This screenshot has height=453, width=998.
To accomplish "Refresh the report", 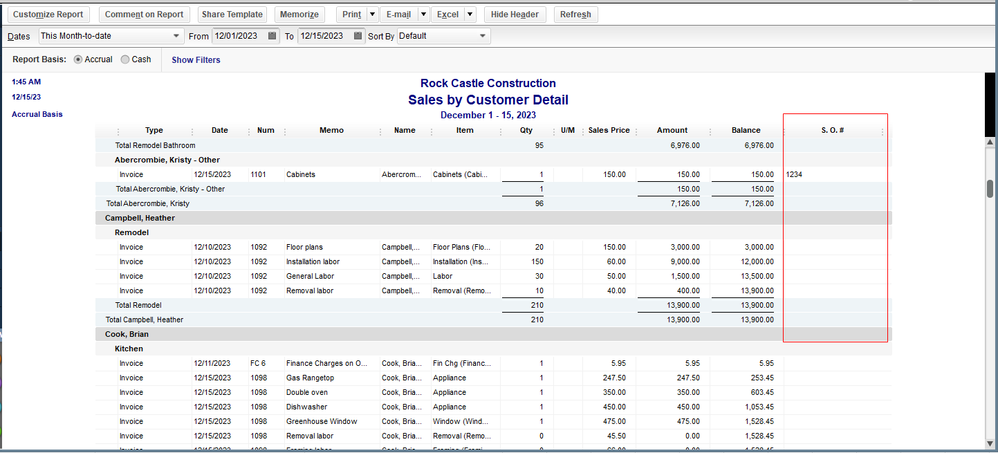I will [x=575, y=15].
